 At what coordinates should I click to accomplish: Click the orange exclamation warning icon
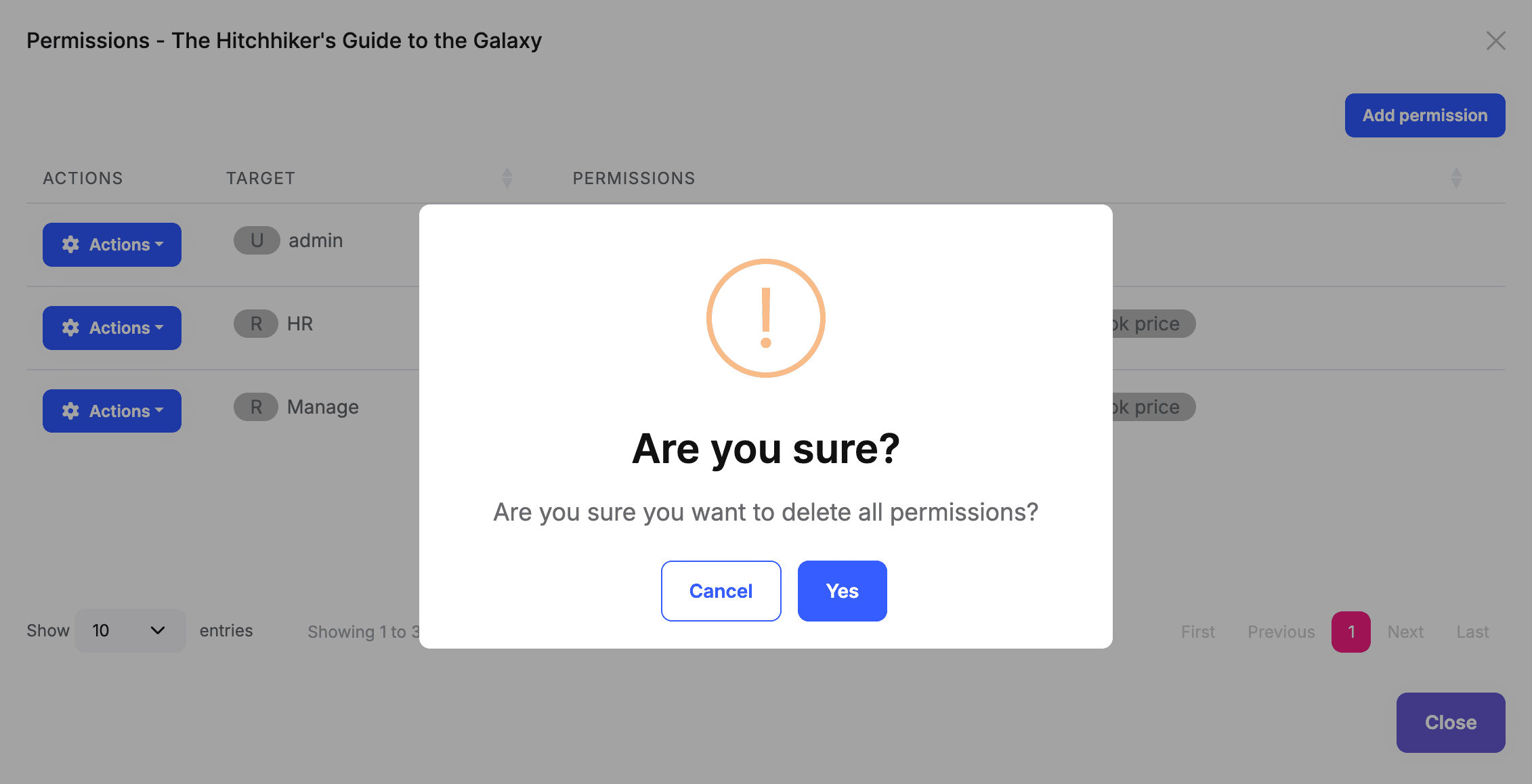click(x=766, y=318)
